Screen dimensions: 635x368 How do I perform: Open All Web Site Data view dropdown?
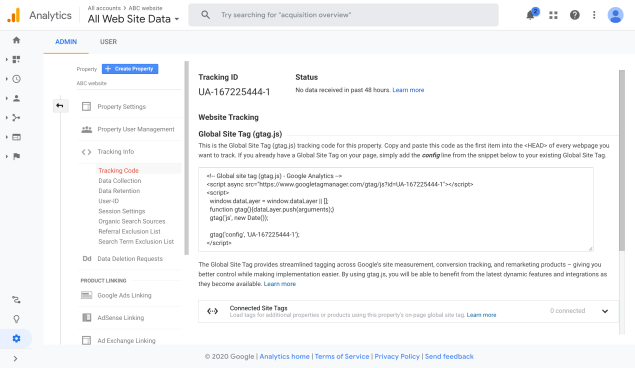click(134, 19)
